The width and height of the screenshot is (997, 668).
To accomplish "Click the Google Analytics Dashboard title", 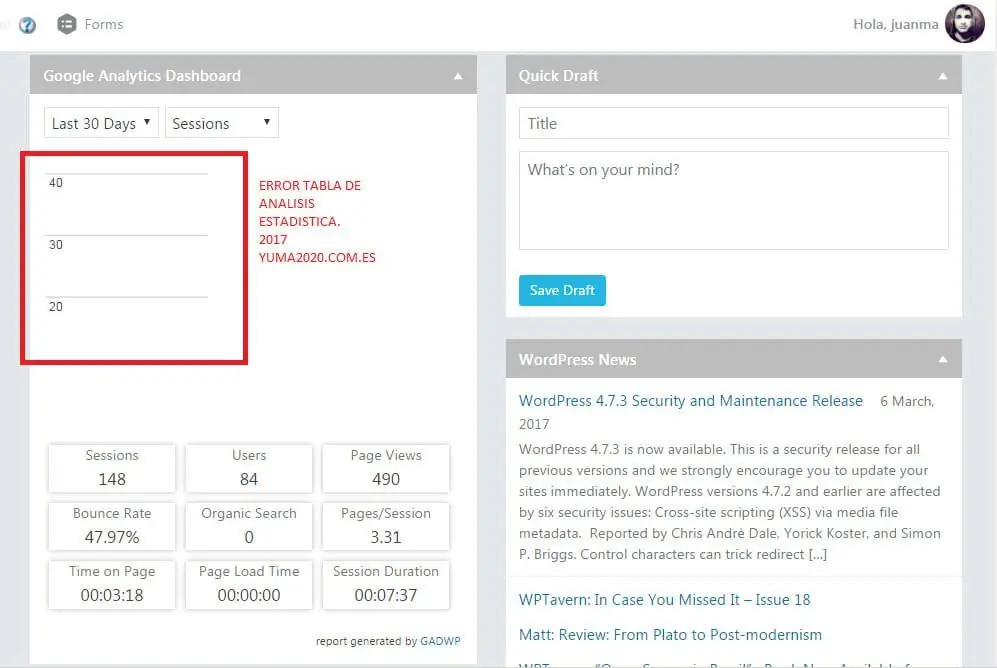I will click(142, 76).
